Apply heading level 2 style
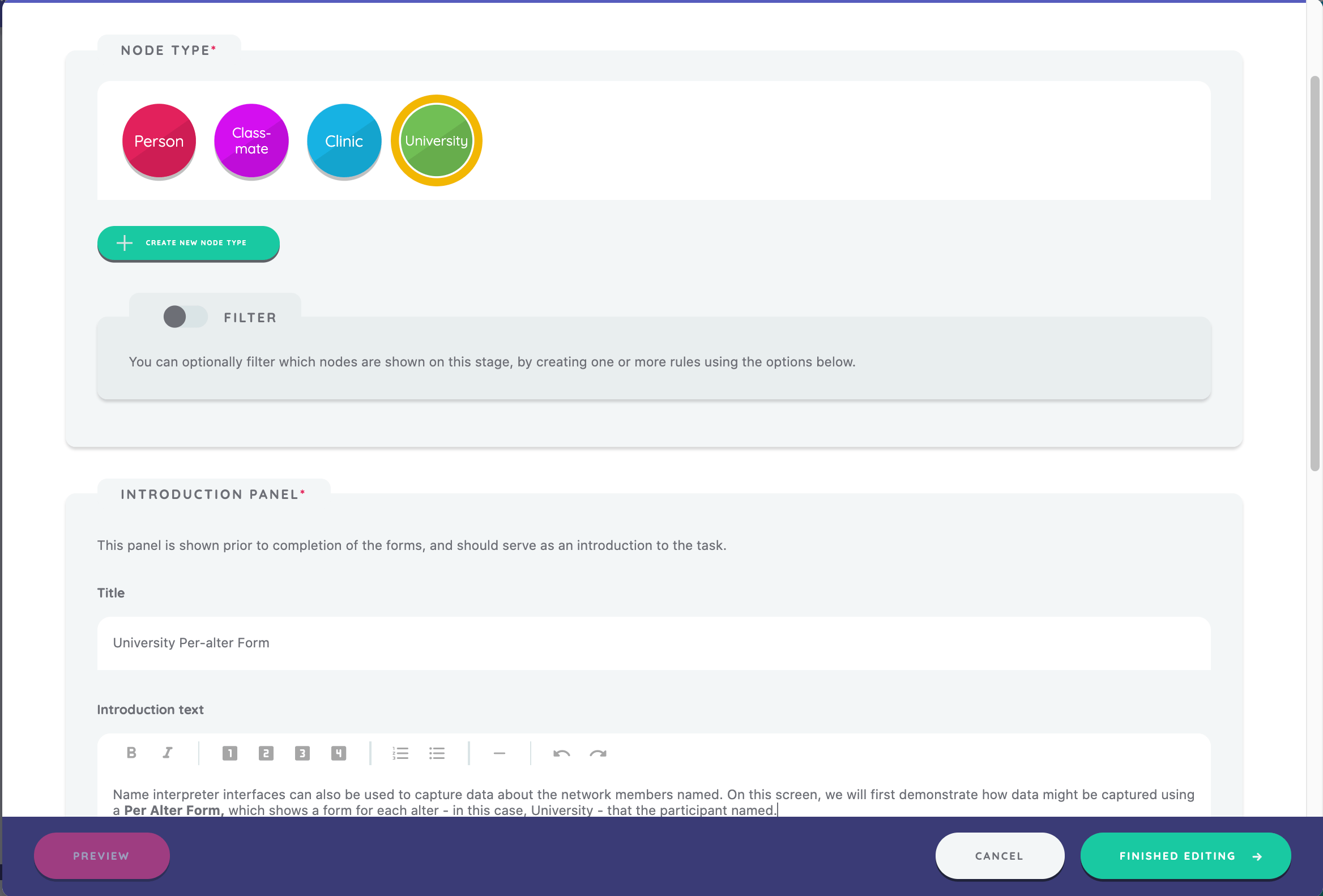This screenshot has width=1323, height=896. [266, 753]
